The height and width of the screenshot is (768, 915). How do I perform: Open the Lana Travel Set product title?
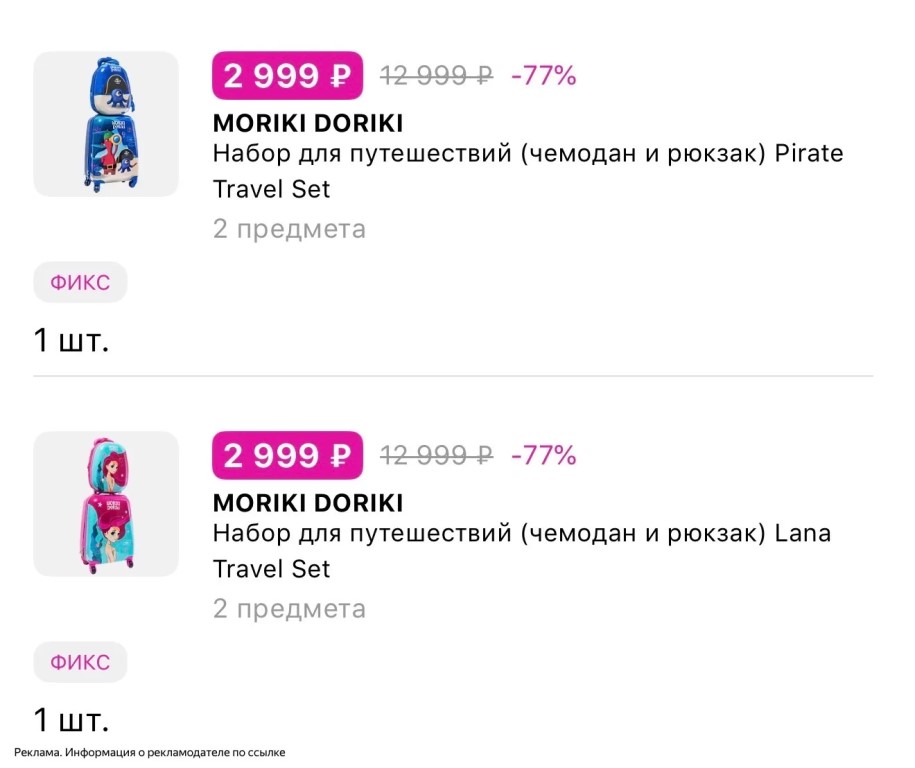pos(521,550)
